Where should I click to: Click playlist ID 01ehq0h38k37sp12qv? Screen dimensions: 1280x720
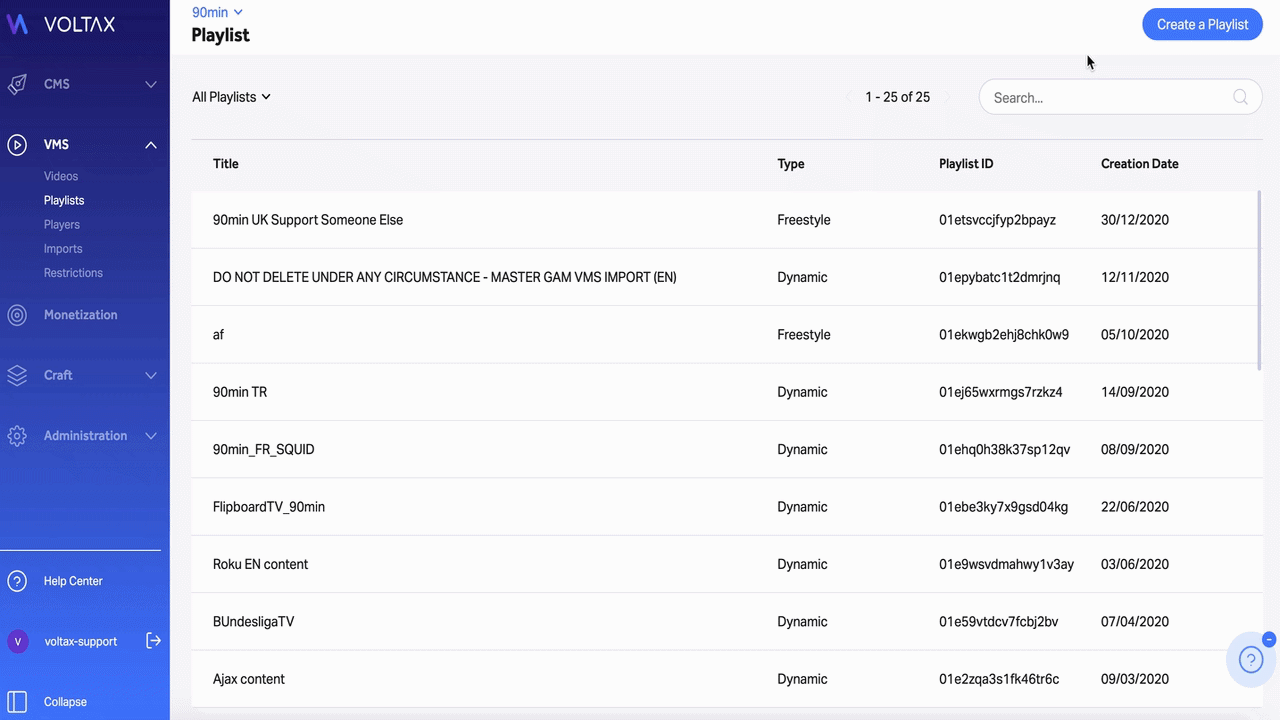1004,450
